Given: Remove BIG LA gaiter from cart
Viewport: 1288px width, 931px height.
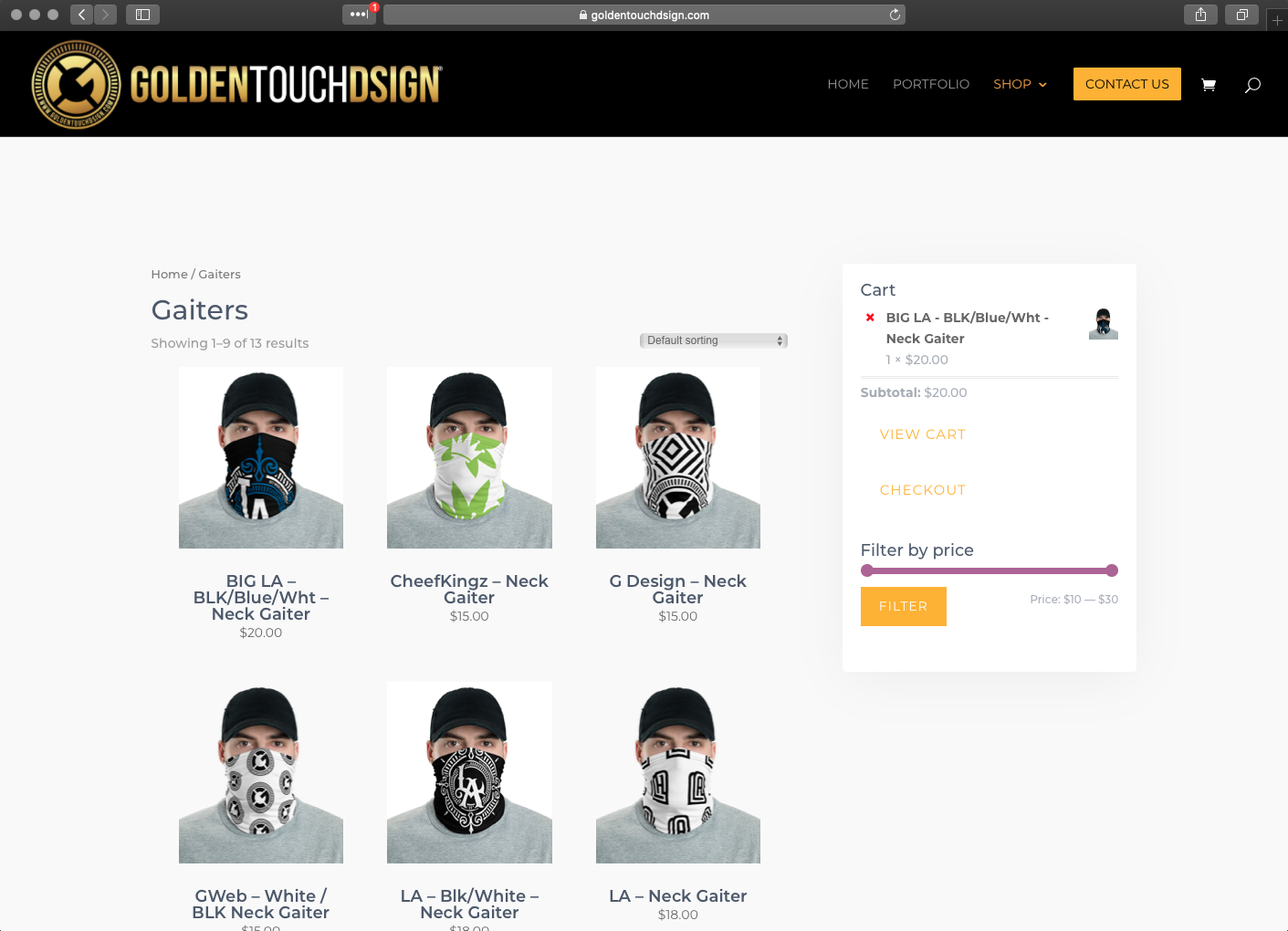Looking at the screenshot, I should (870, 318).
